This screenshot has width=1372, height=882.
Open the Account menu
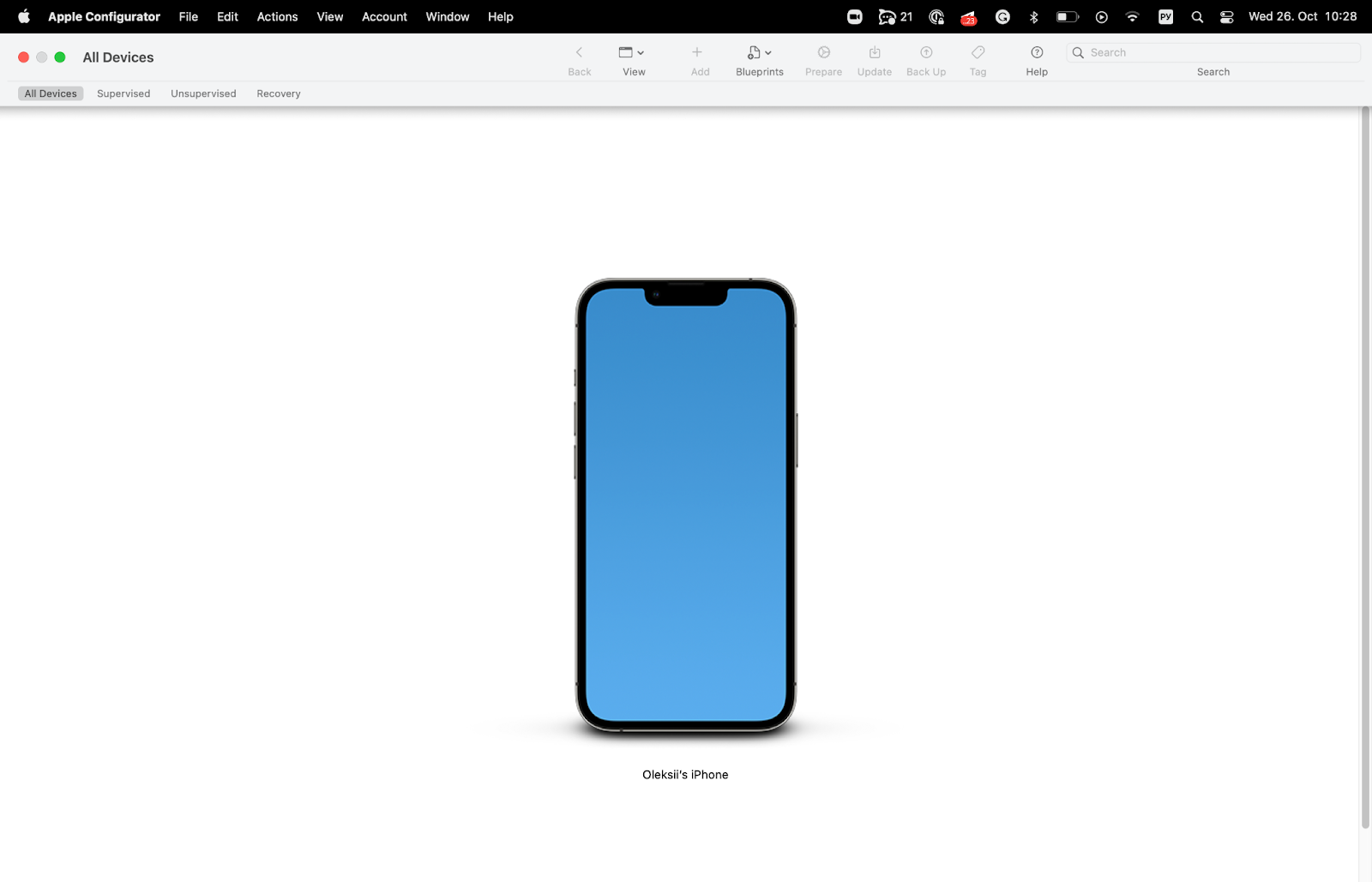coord(384,16)
